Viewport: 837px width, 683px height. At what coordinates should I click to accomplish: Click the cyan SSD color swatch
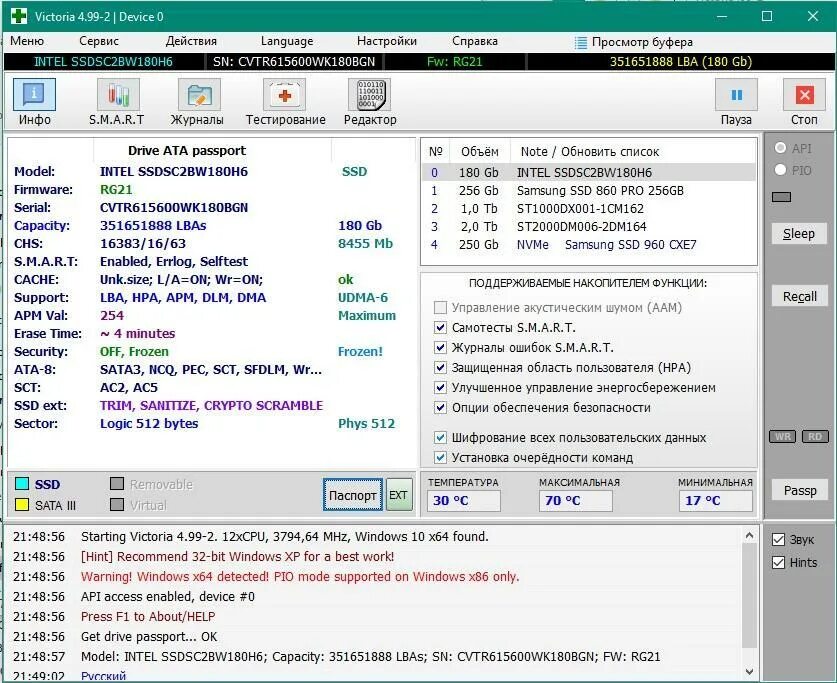click(22, 483)
